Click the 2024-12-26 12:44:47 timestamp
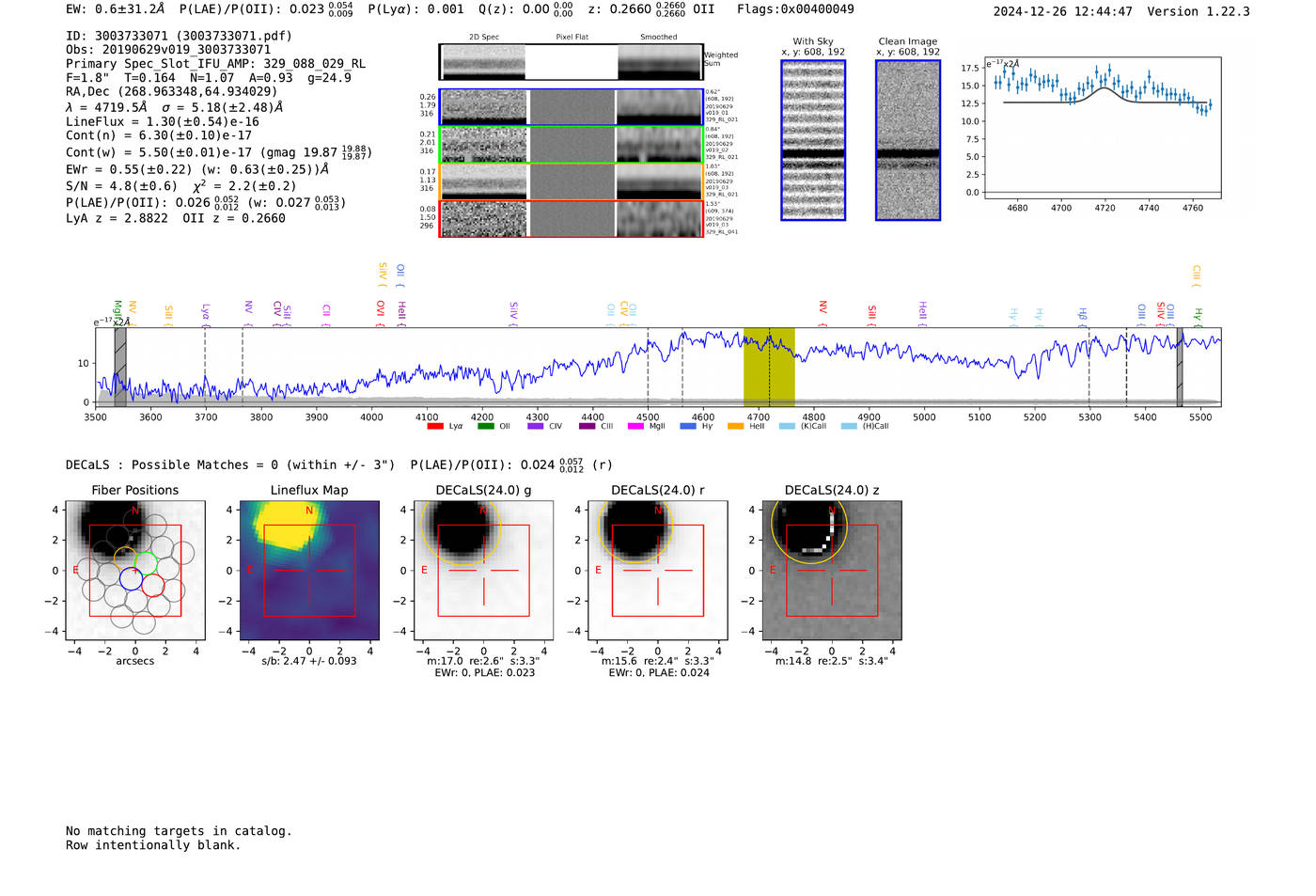1316x896 pixels. pyautogui.click(x=1062, y=11)
